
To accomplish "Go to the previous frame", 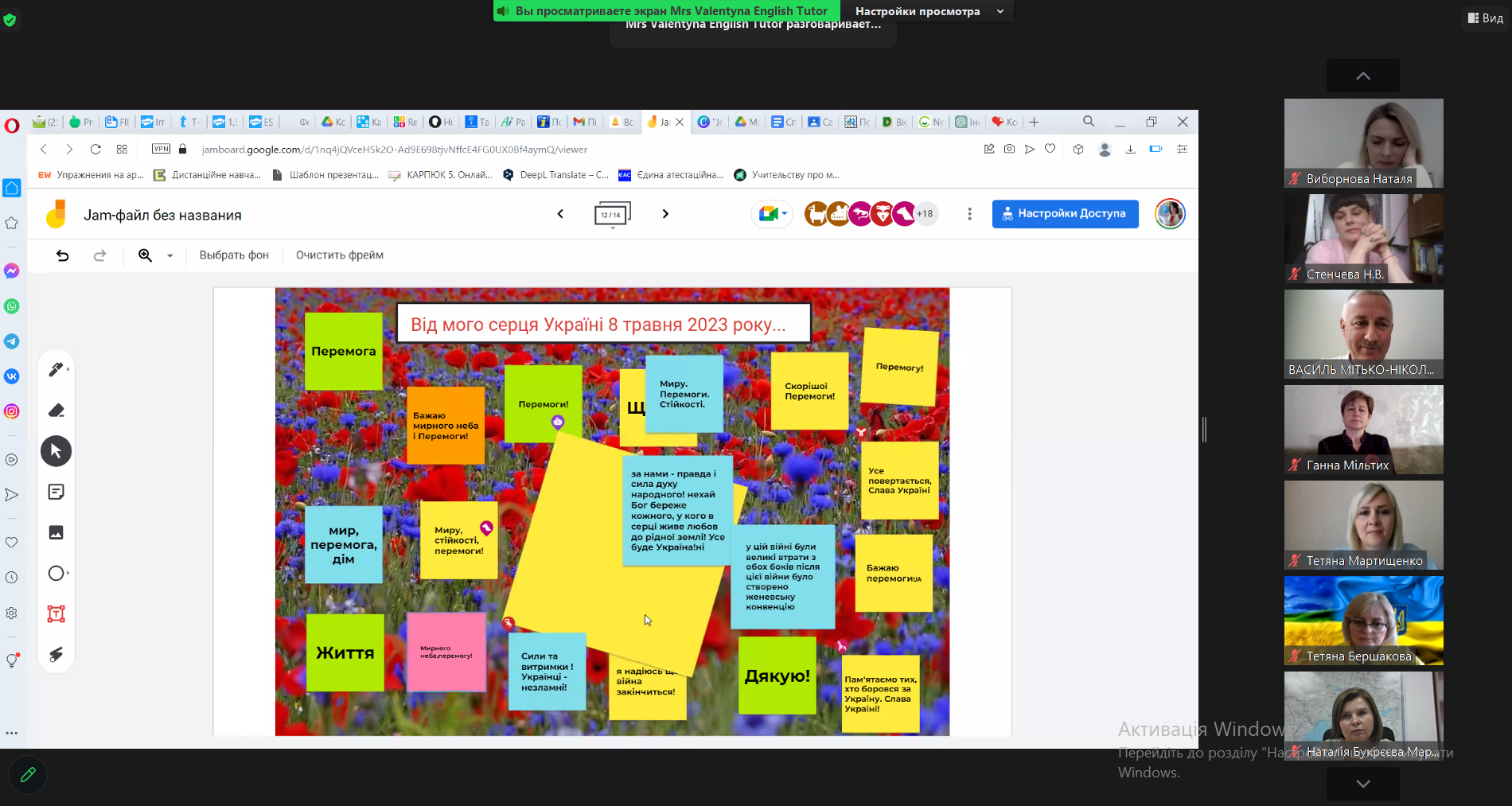I will (560, 213).
